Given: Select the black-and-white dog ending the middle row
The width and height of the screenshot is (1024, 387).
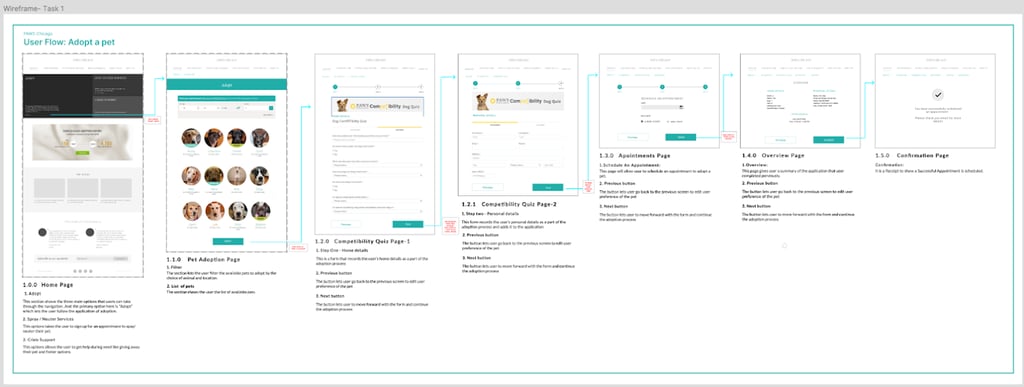Looking at the screenshot, I should click(259, 176).
